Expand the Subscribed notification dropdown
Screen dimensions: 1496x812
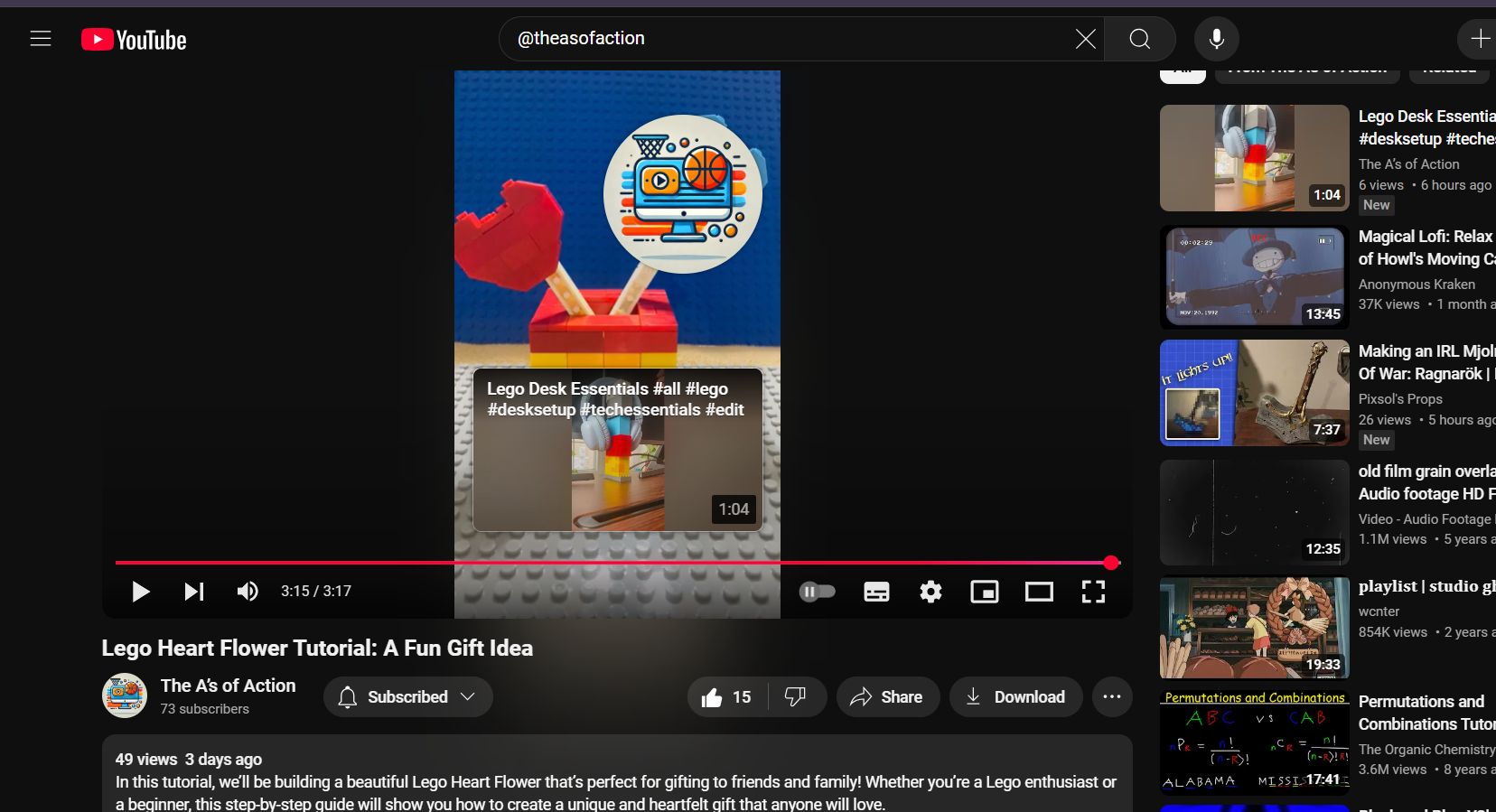pyautogui.click(x=407, y=697)
